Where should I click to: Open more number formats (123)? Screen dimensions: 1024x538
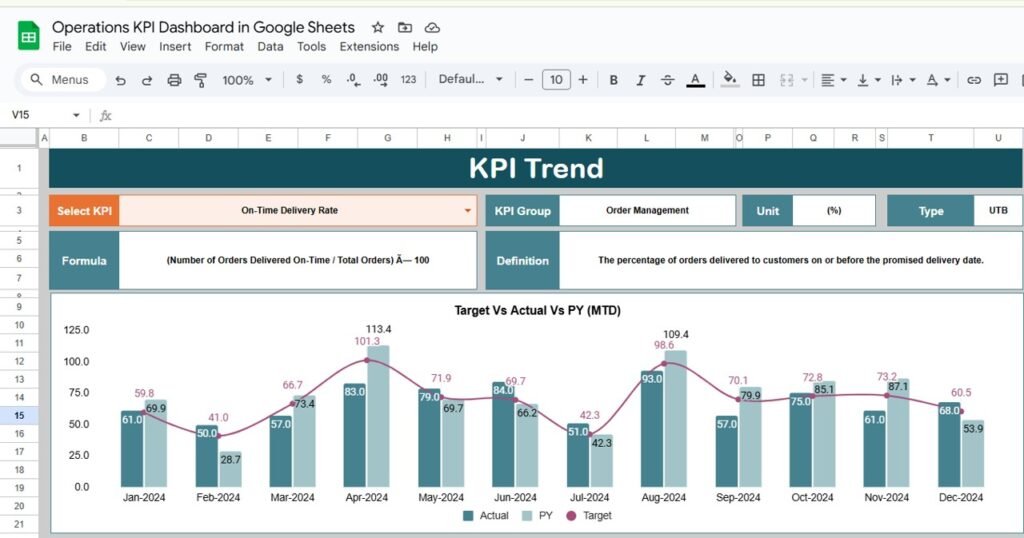(408, 79)
